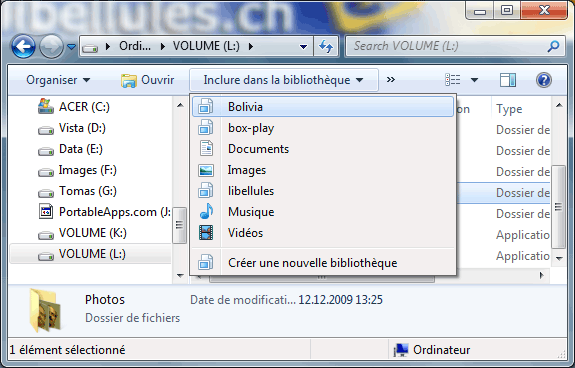Click navigation pane scrollbar thumb
575x368 pixels.
pos(179,225)
